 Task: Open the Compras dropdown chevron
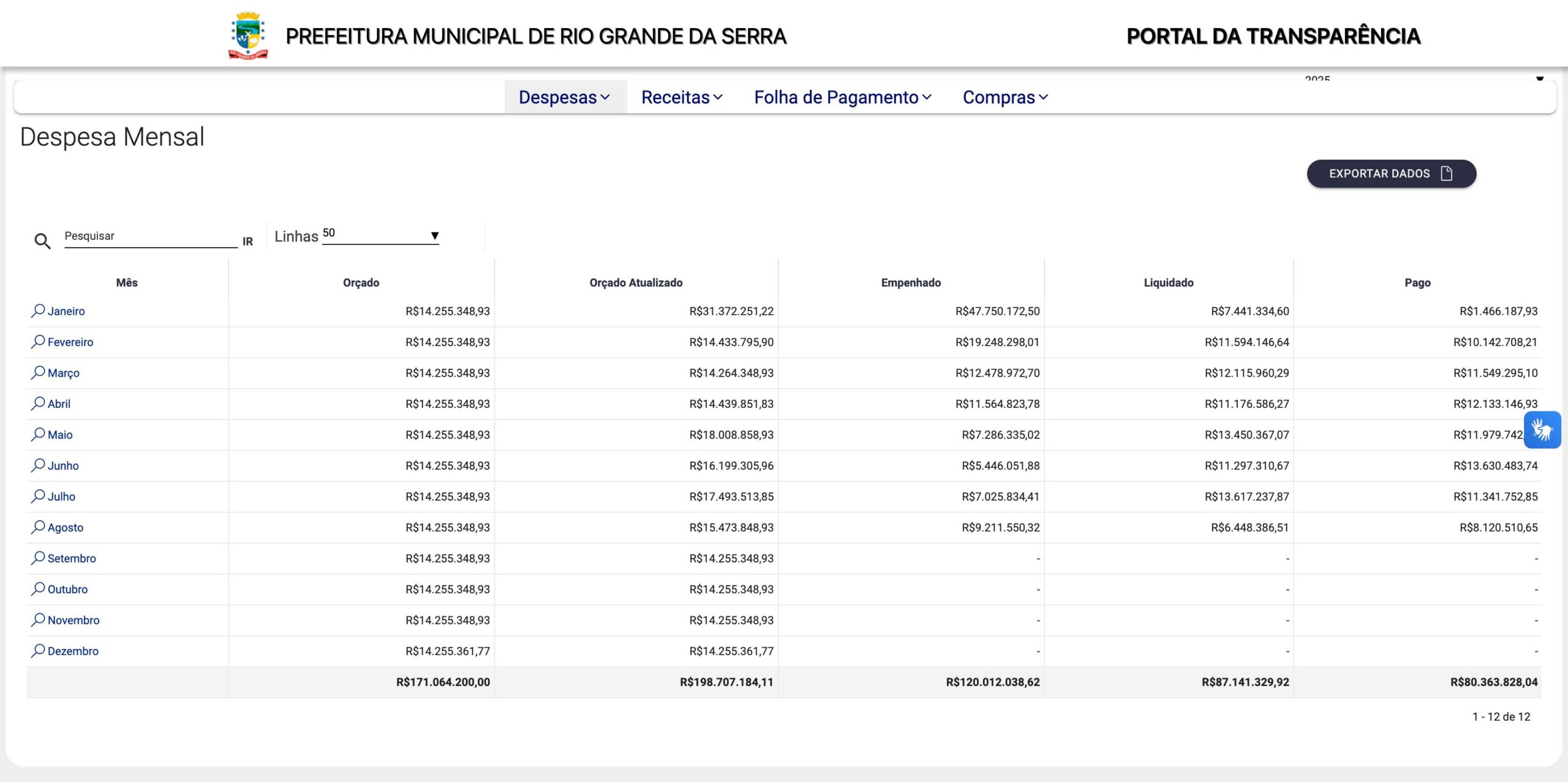(1043, 97)
